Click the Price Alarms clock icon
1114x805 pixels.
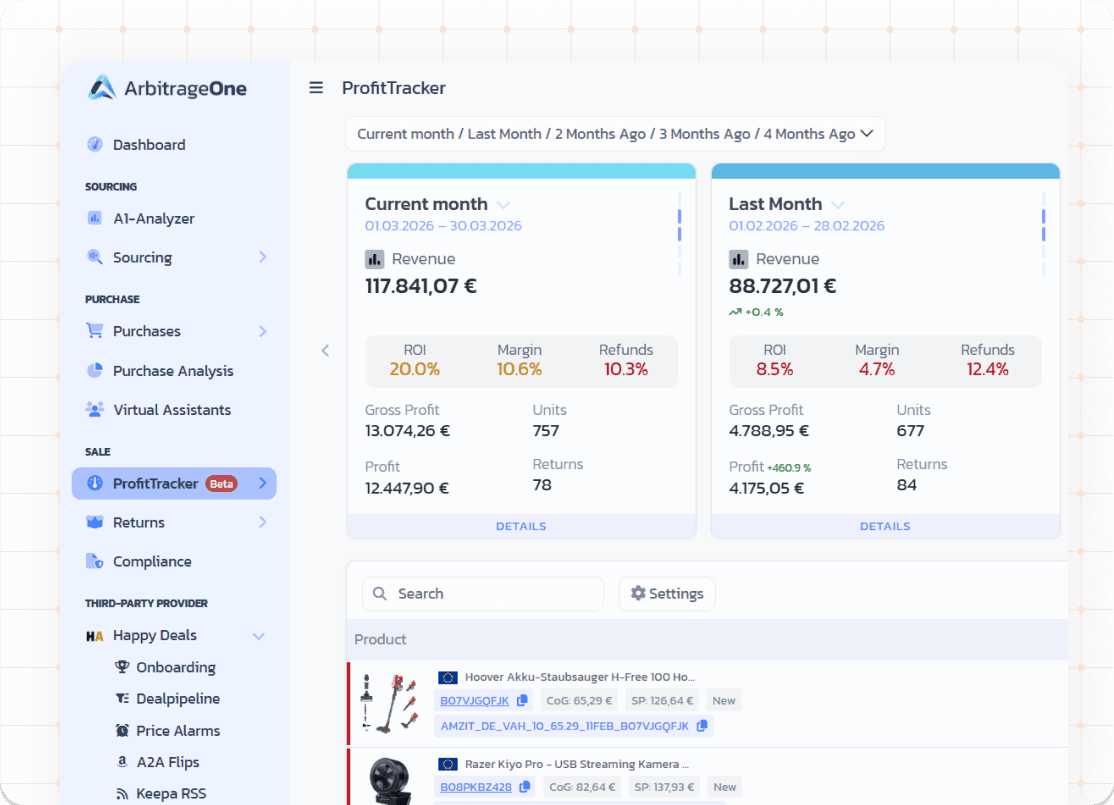(122, 730)
